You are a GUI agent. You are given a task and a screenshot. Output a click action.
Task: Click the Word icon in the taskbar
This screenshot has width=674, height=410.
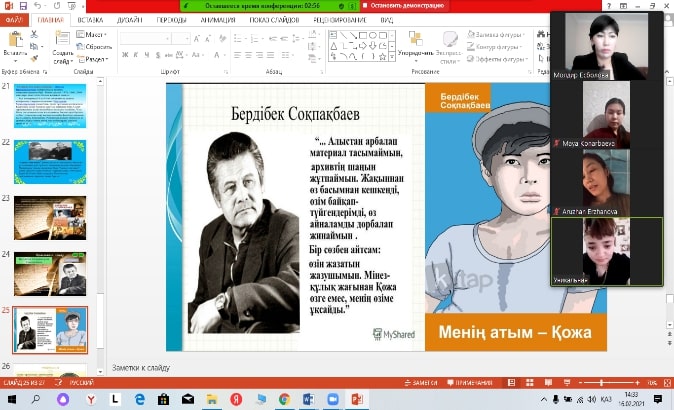(309, 398)
